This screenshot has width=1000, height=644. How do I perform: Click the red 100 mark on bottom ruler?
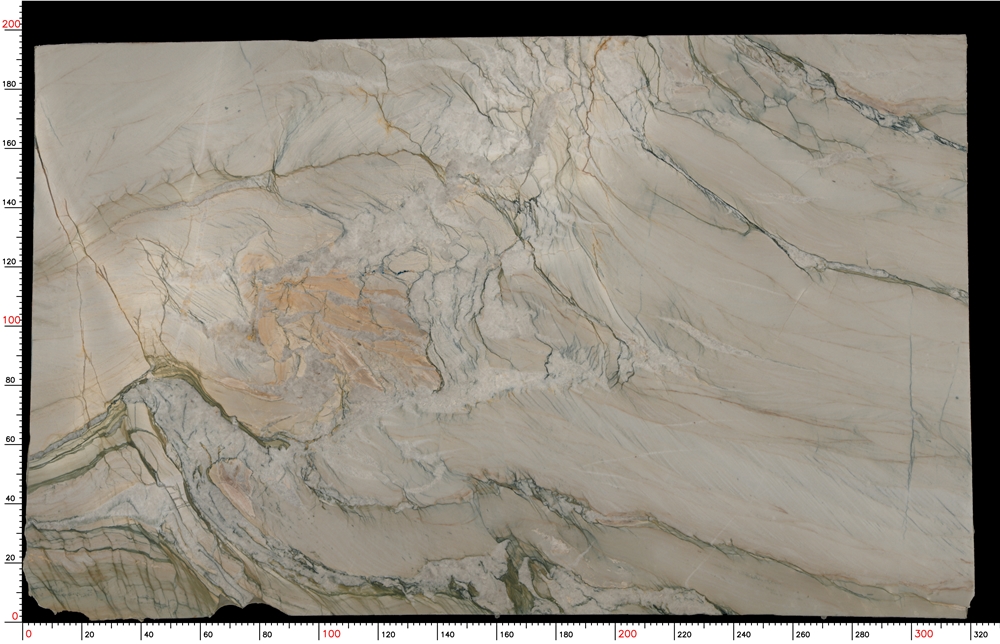click(331, 634)
